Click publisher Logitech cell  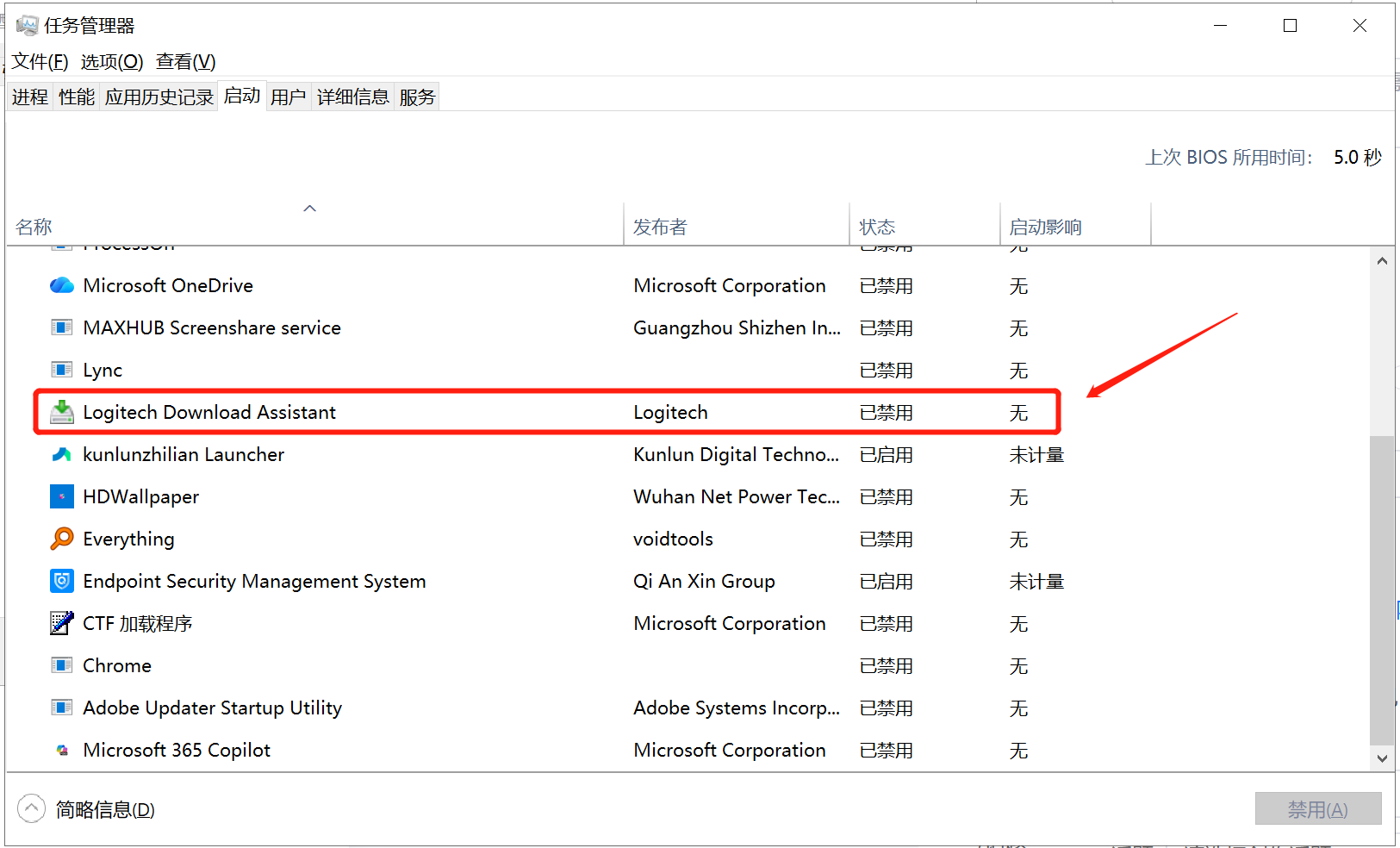pos(670,412)
